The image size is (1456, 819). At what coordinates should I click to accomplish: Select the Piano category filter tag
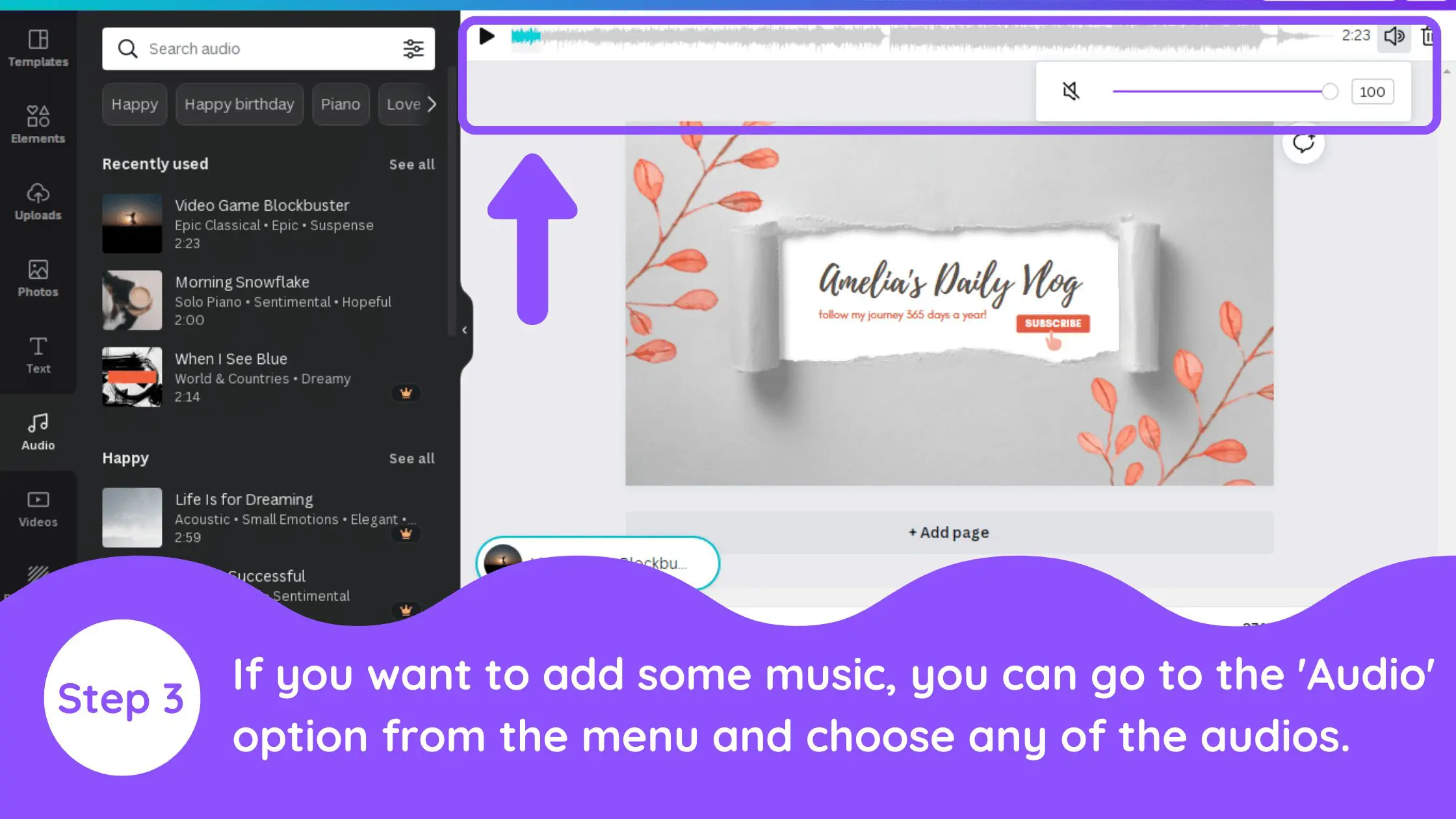coord(340,104)
